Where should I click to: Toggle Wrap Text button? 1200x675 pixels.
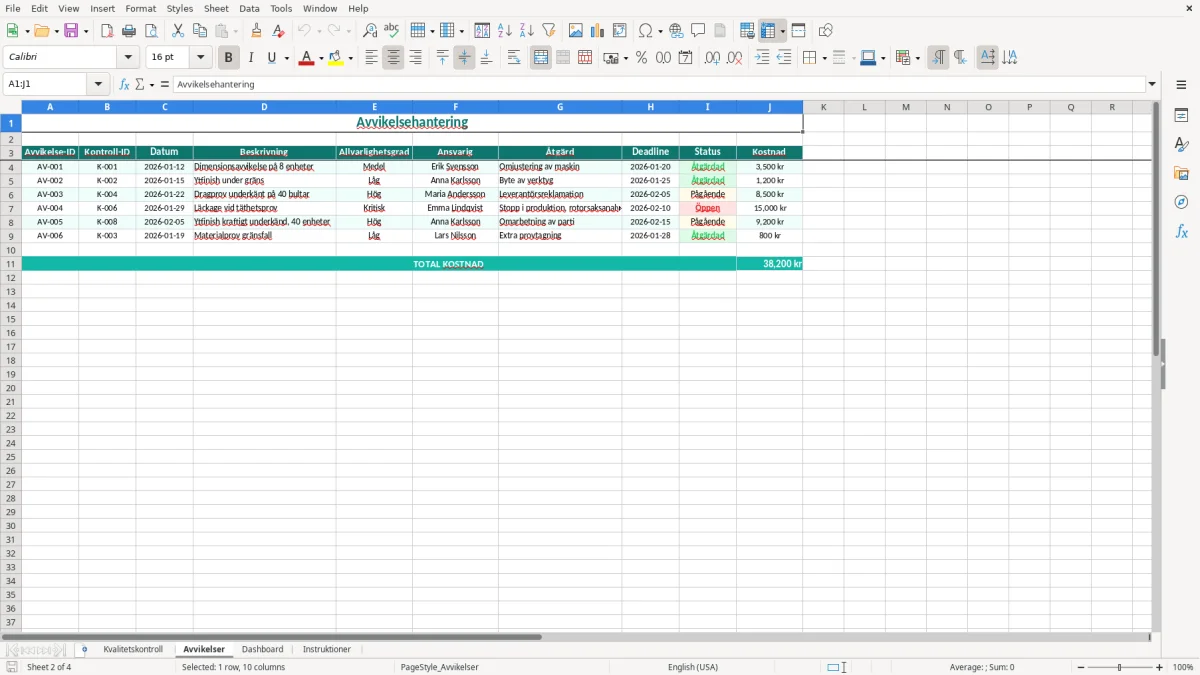tap(514, 58)
